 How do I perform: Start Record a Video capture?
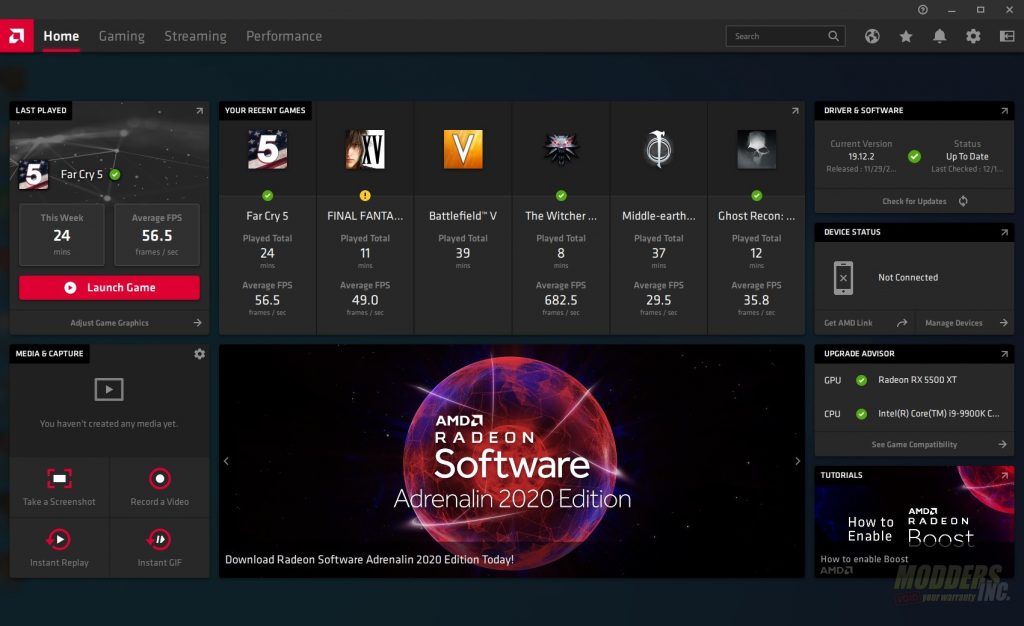pyautogui.click(x=159, y=479)
